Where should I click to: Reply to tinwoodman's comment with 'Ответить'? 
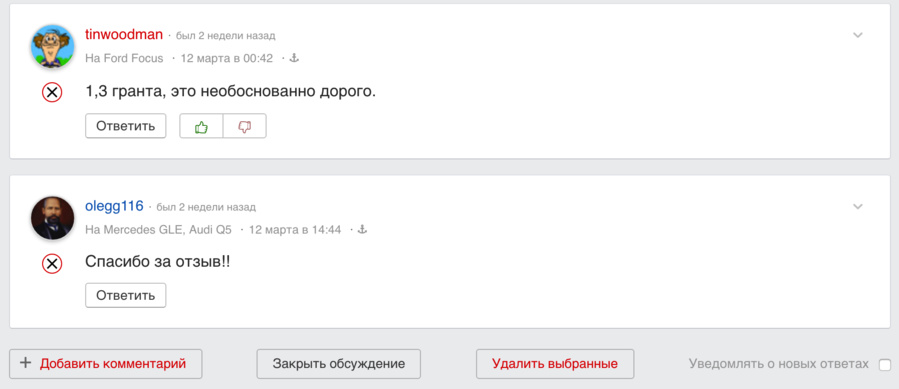(126, 126)
